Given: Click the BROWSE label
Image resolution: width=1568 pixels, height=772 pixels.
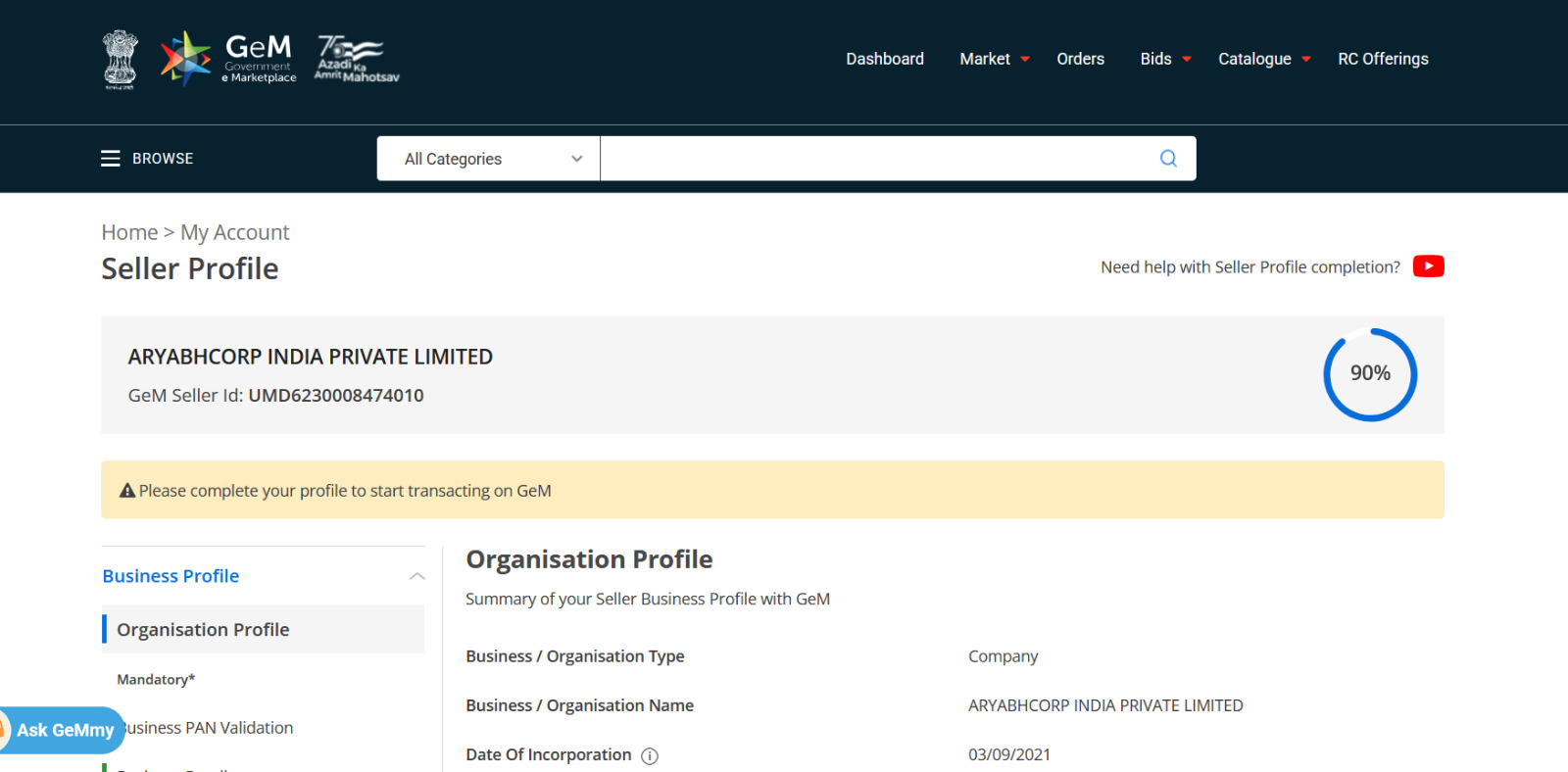Looking at the screenshot, I should (163, 159).
